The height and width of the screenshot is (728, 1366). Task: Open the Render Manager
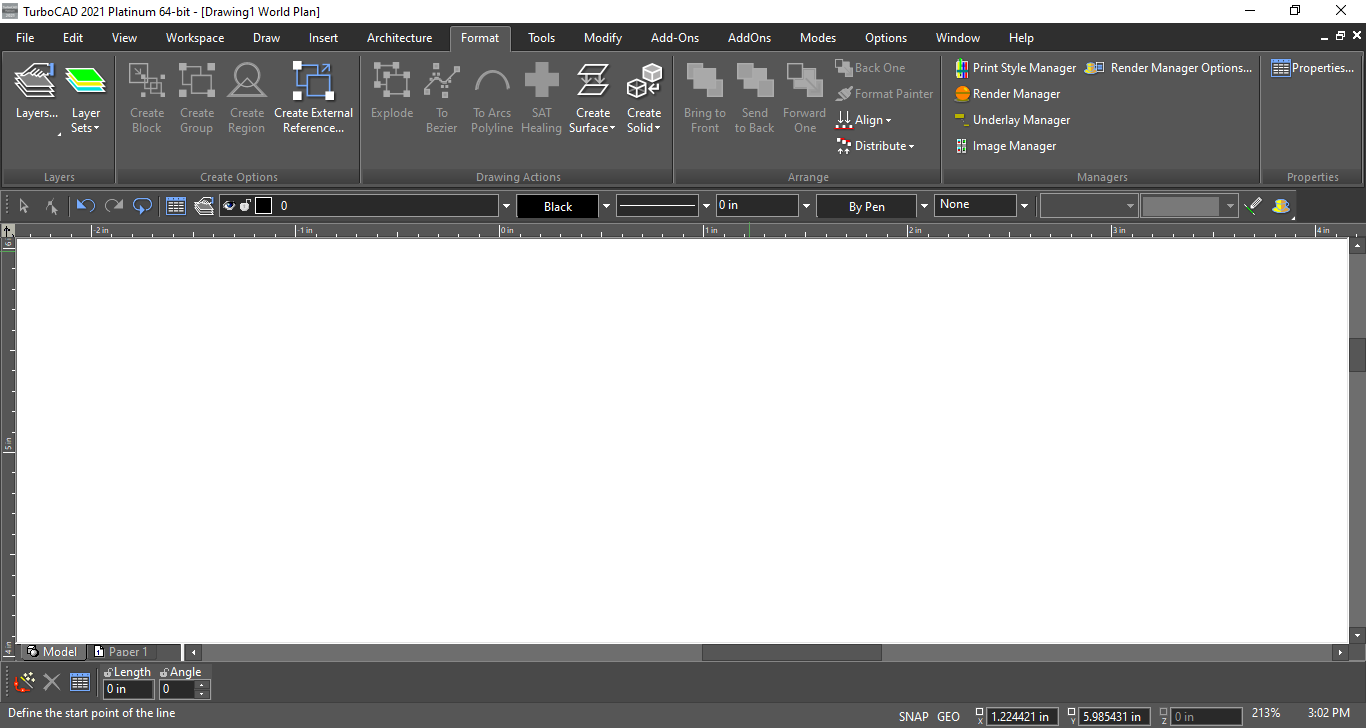[1007, 94]
